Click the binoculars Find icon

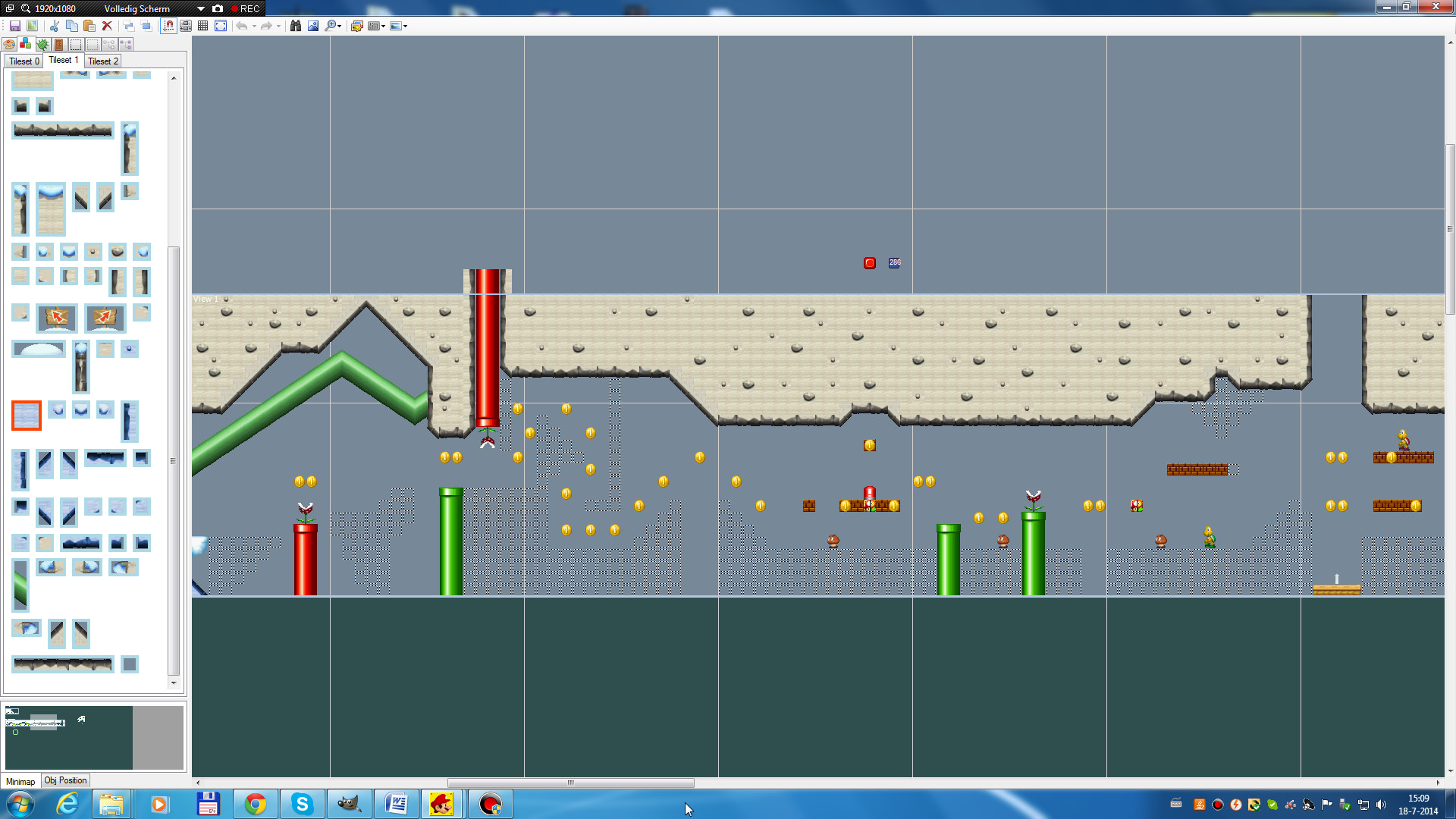click(x=296, y=26)
